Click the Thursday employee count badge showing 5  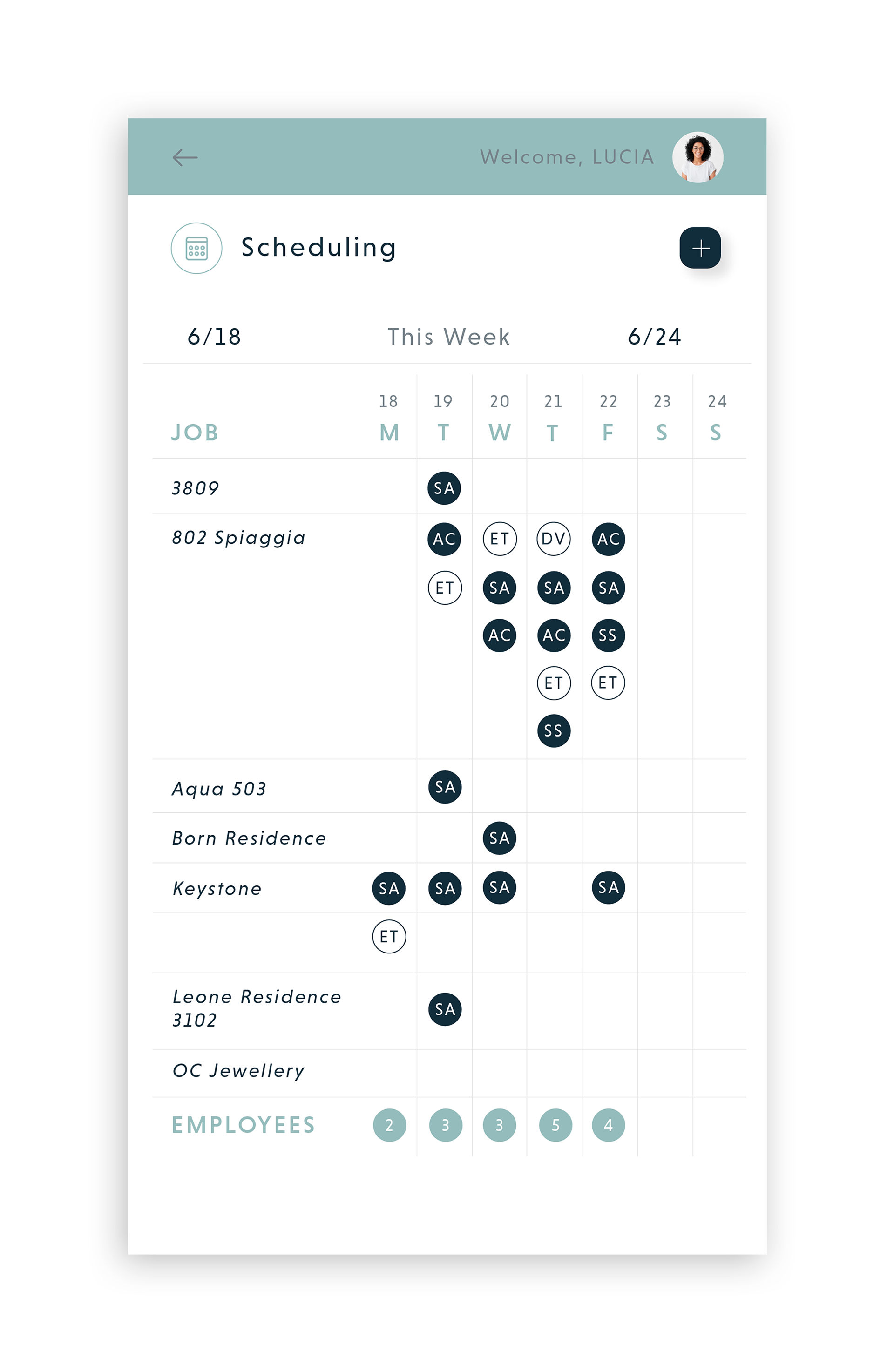tap(555, 1125)
